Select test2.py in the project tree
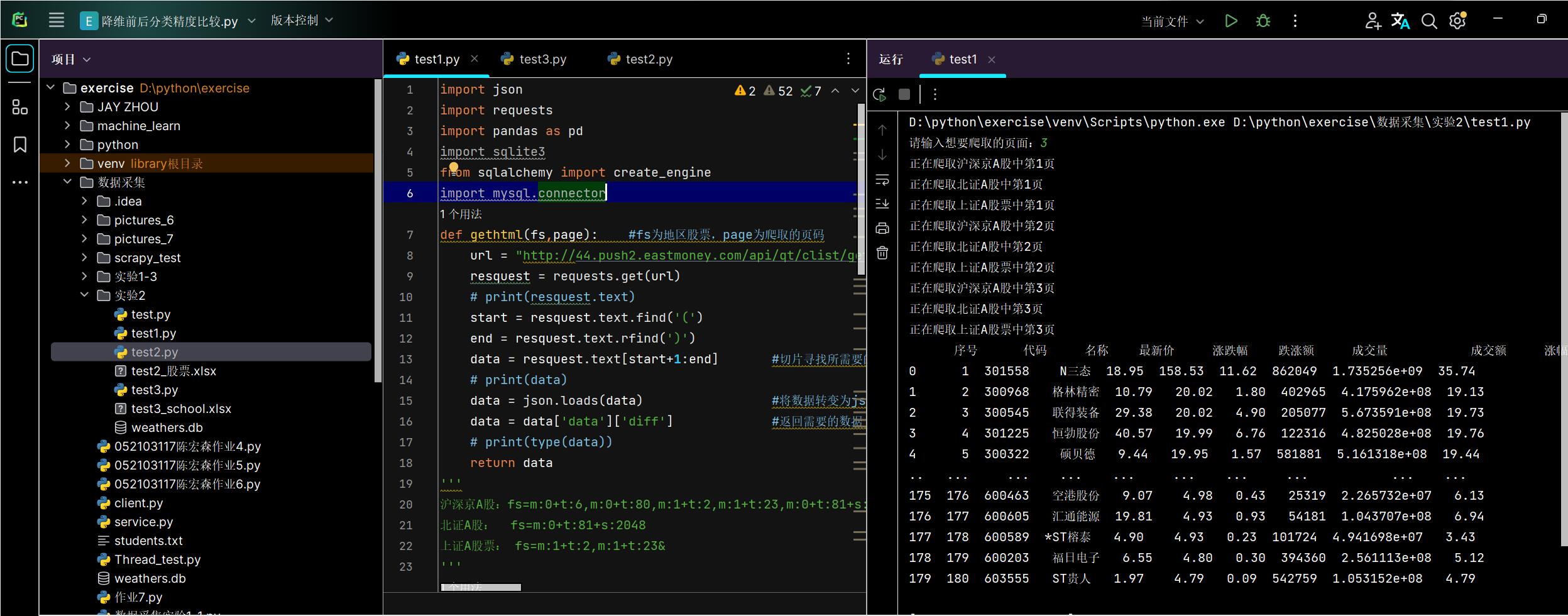This screenshot has height=616, width=1568. click(x=211, y=352)
